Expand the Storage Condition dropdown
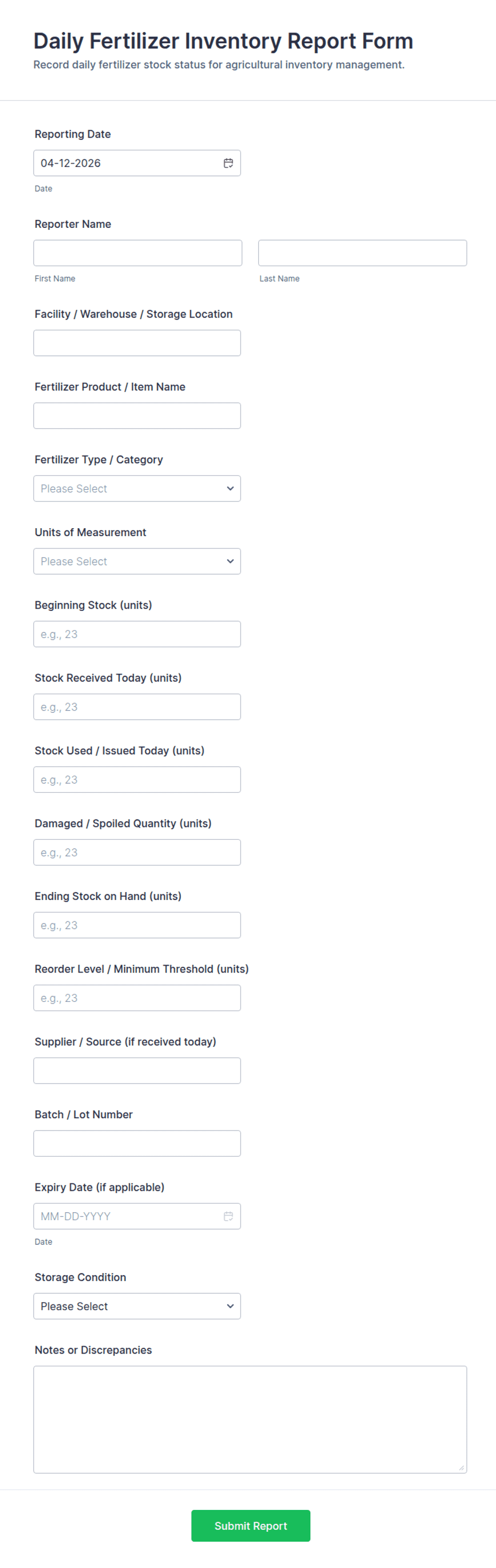Screen dimensions: 496x1568 pyautogui.click(x=137, y=1306)
